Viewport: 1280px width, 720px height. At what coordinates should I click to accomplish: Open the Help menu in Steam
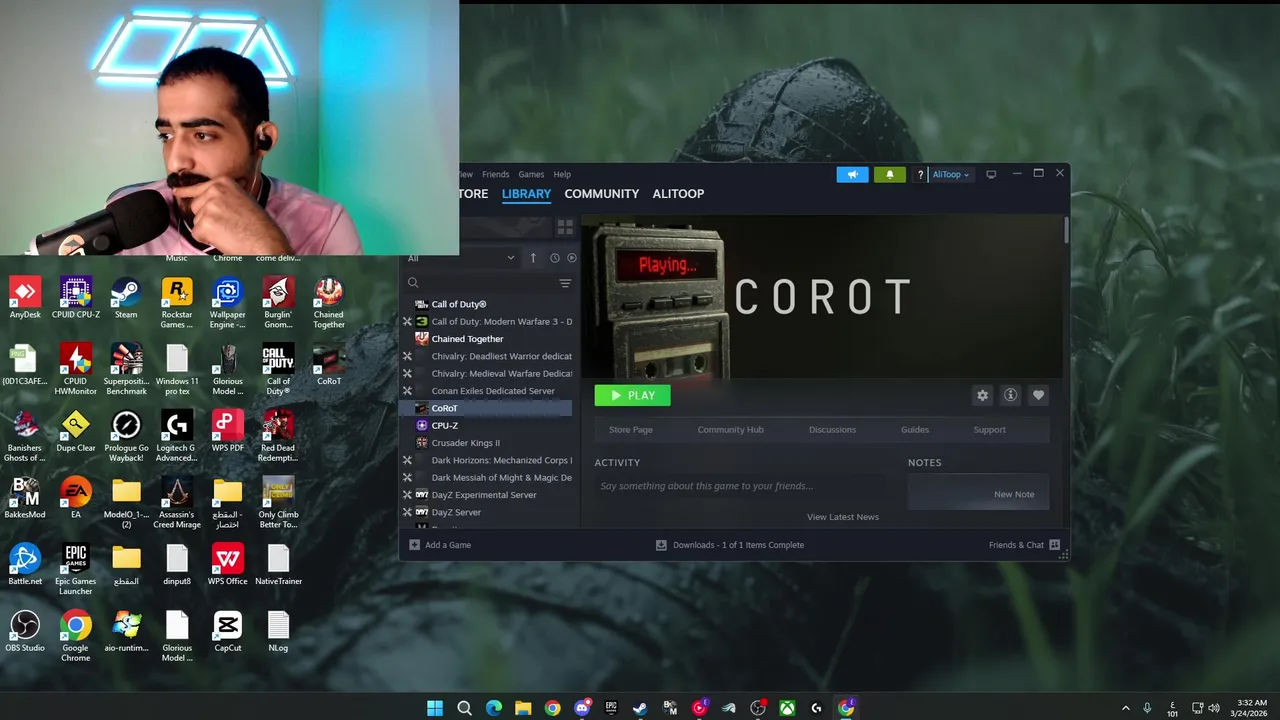pos(562,174)
